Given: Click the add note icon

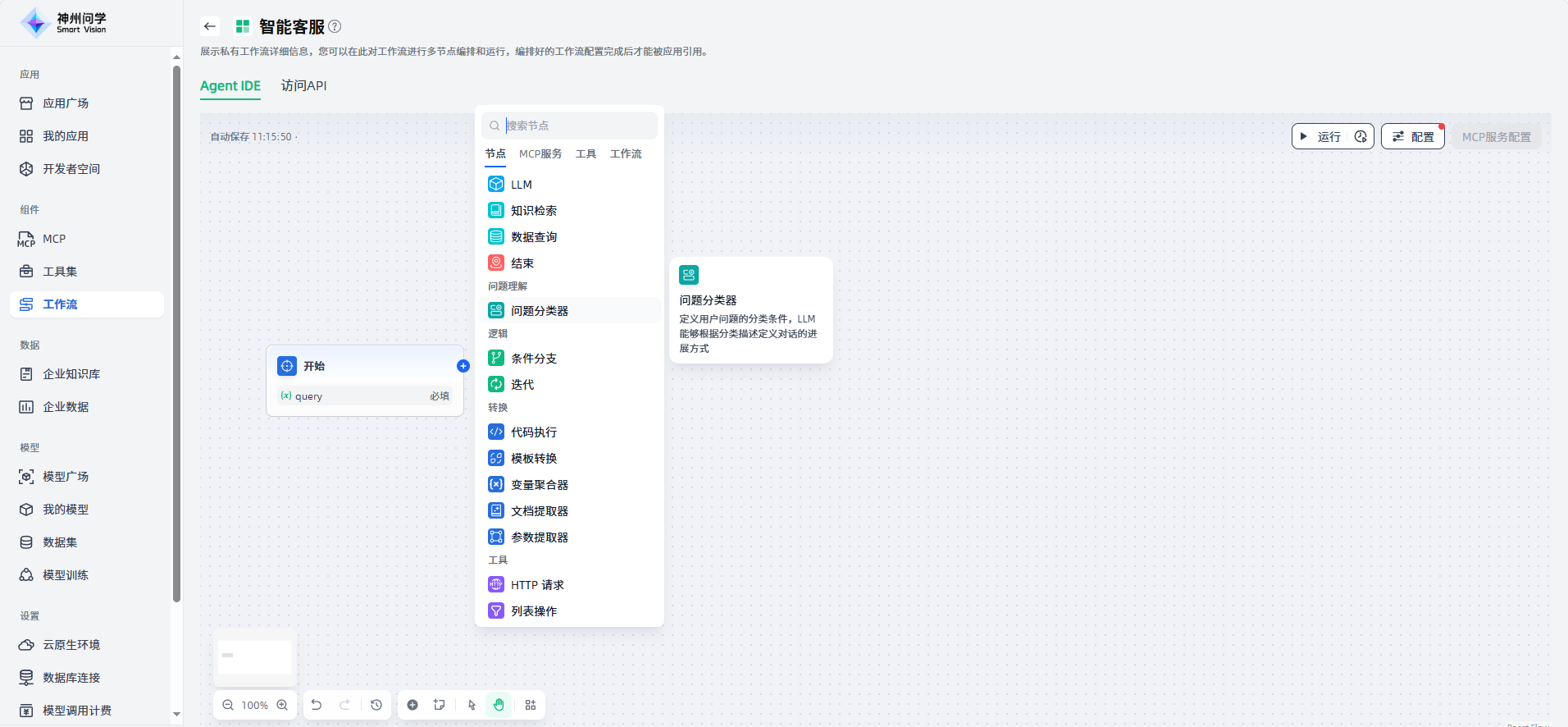Looking at the screenshot, I should pos(440,705).
